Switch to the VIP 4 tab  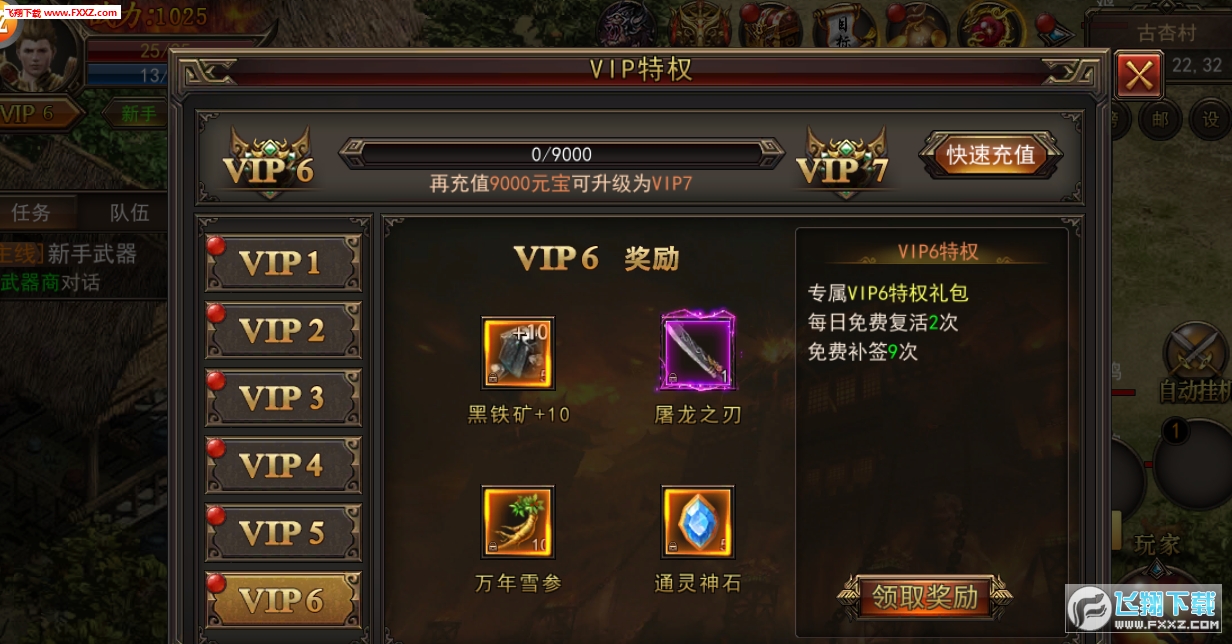(x=283, y=466)
